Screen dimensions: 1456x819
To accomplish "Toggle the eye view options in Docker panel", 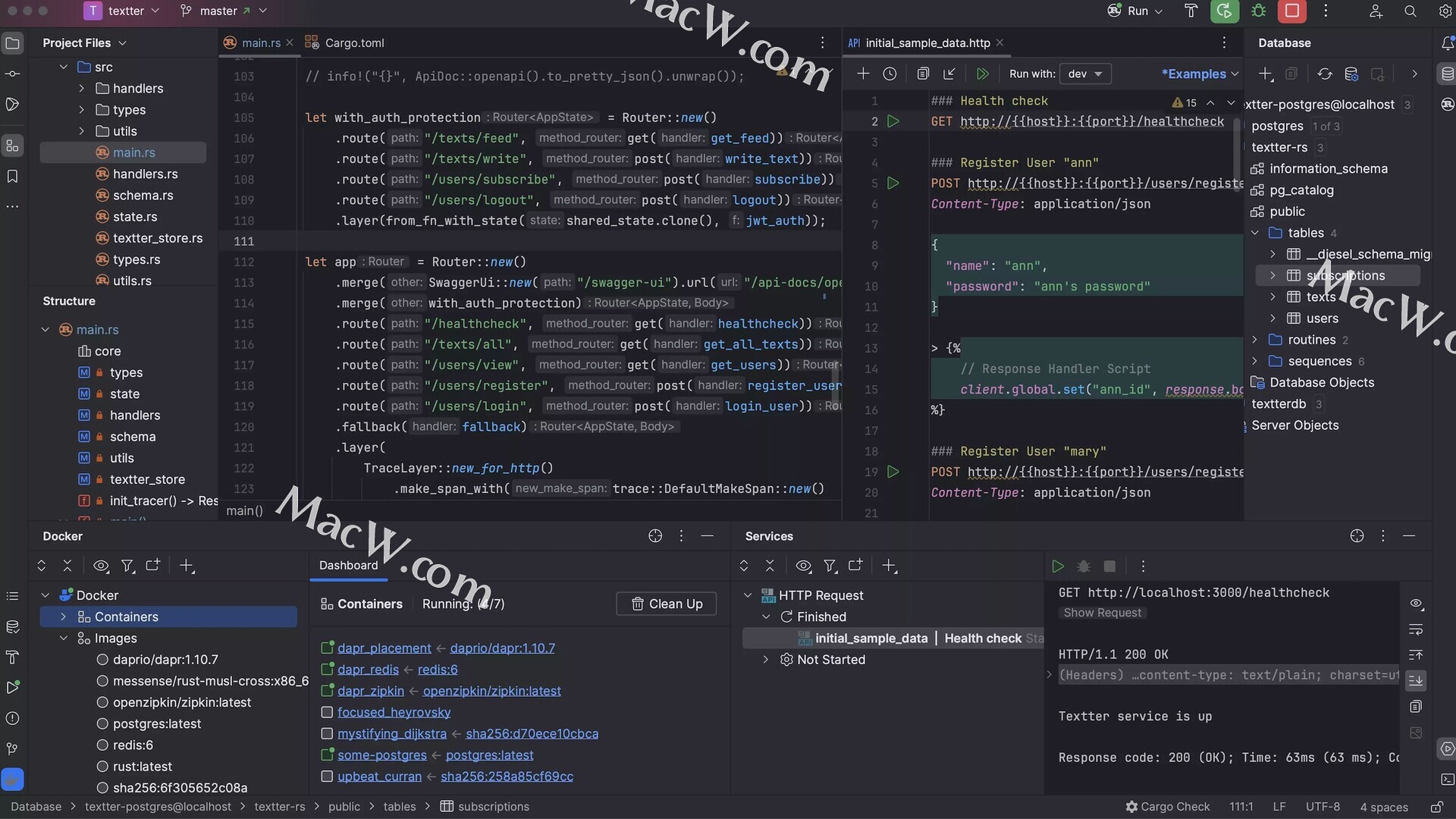I will coord(100,566).
